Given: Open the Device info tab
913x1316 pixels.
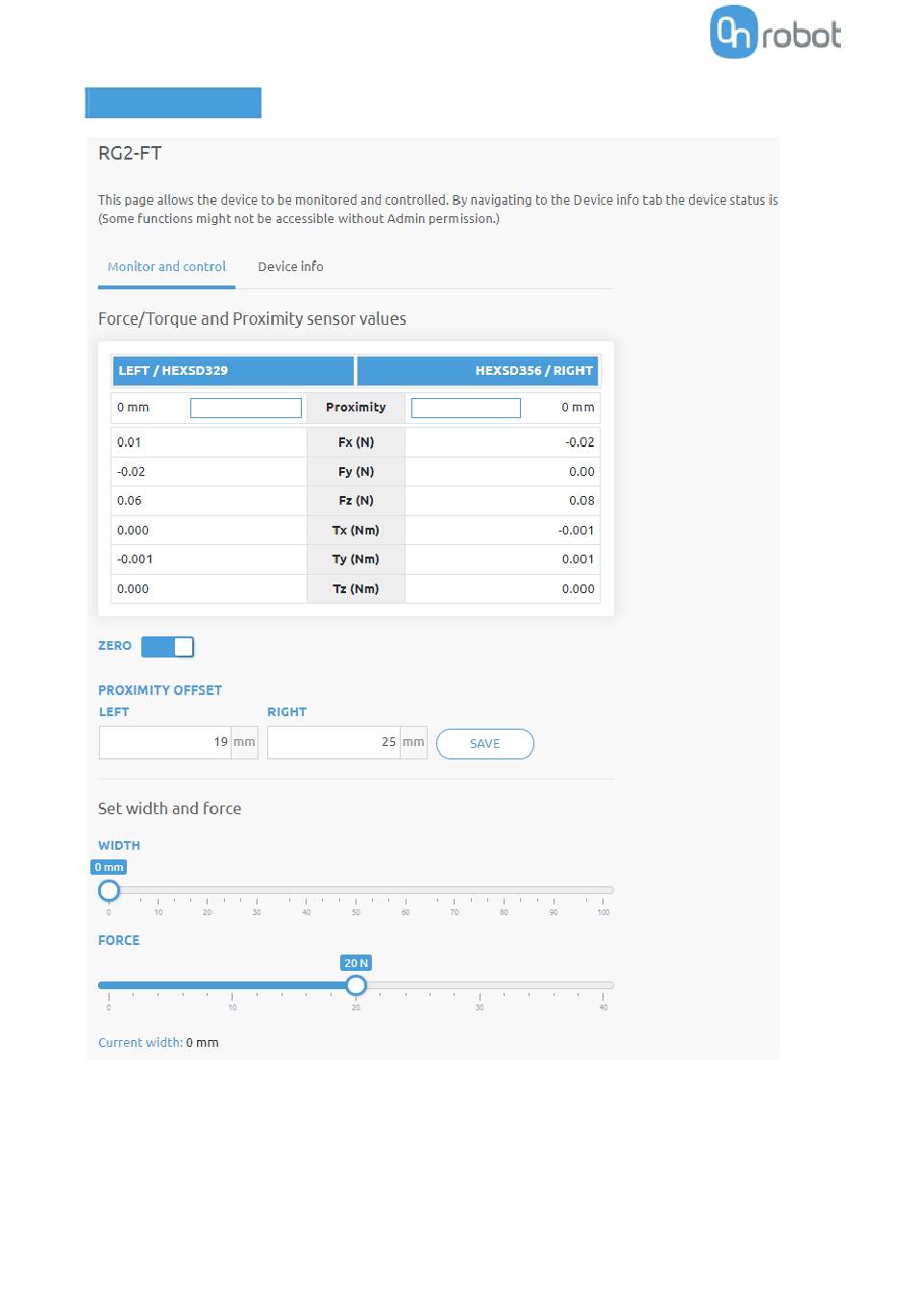Looking at the screenshot, I should click(290, 267).
